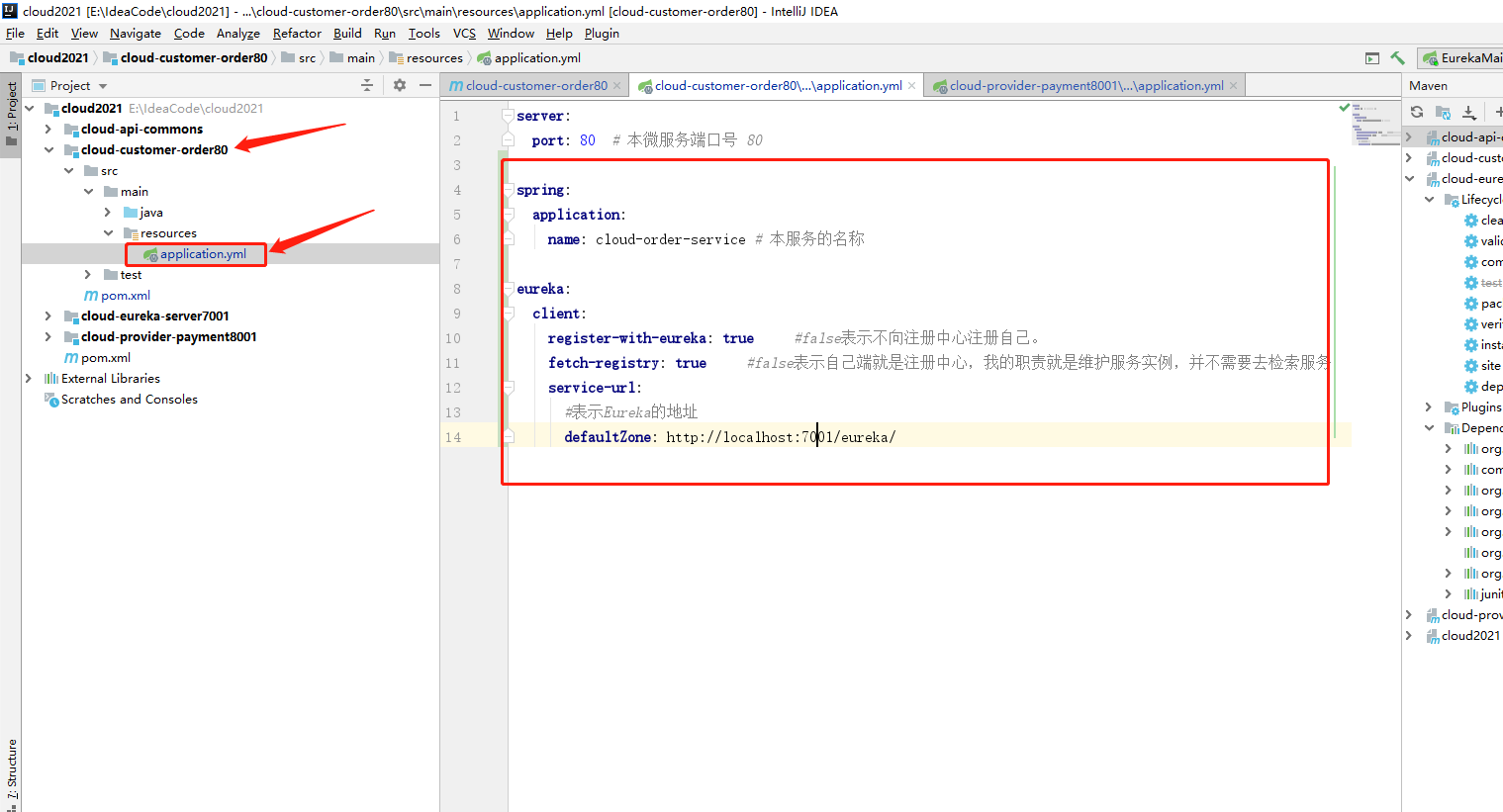Select Scratches and Consoles item
1503x812 pixels.
point(121,400)
